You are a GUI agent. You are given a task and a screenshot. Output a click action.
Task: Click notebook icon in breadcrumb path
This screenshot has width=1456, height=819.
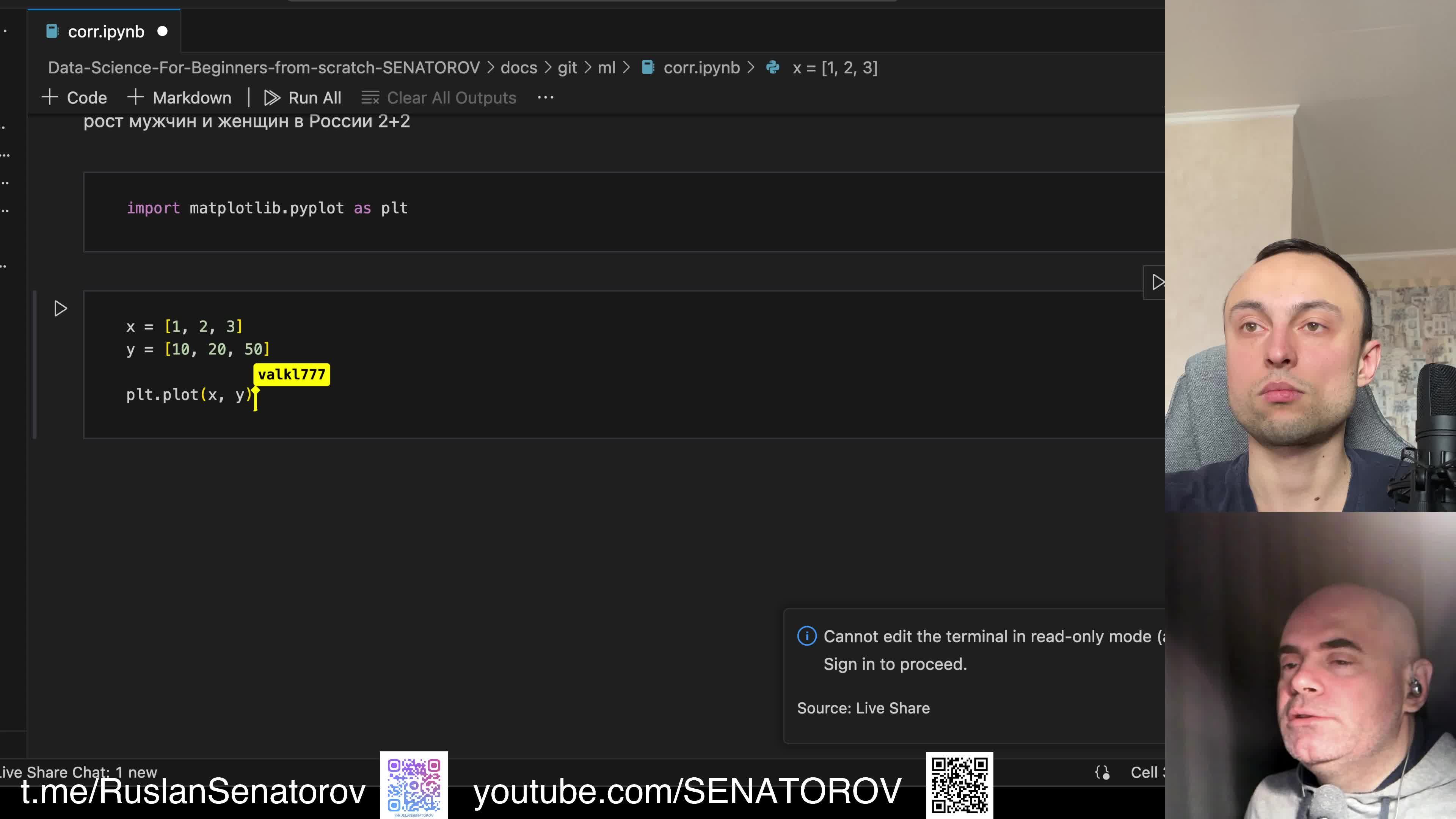[x=648, y=68]
